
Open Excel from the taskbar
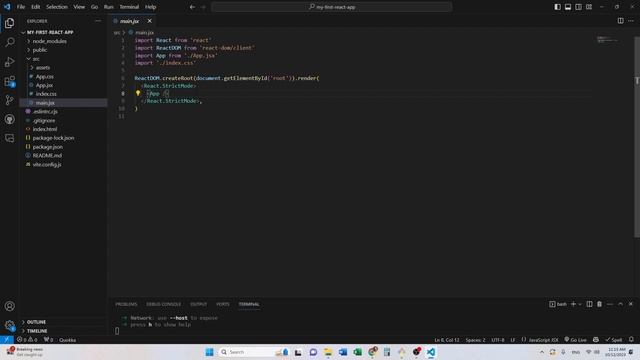point(358,352)
